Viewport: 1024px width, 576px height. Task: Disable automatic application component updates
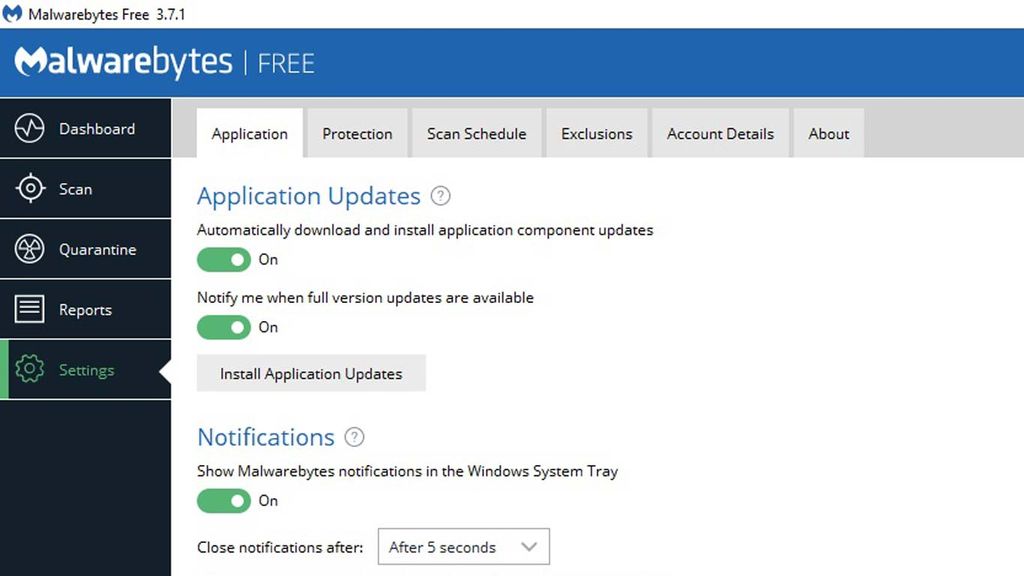click(224, 259)
